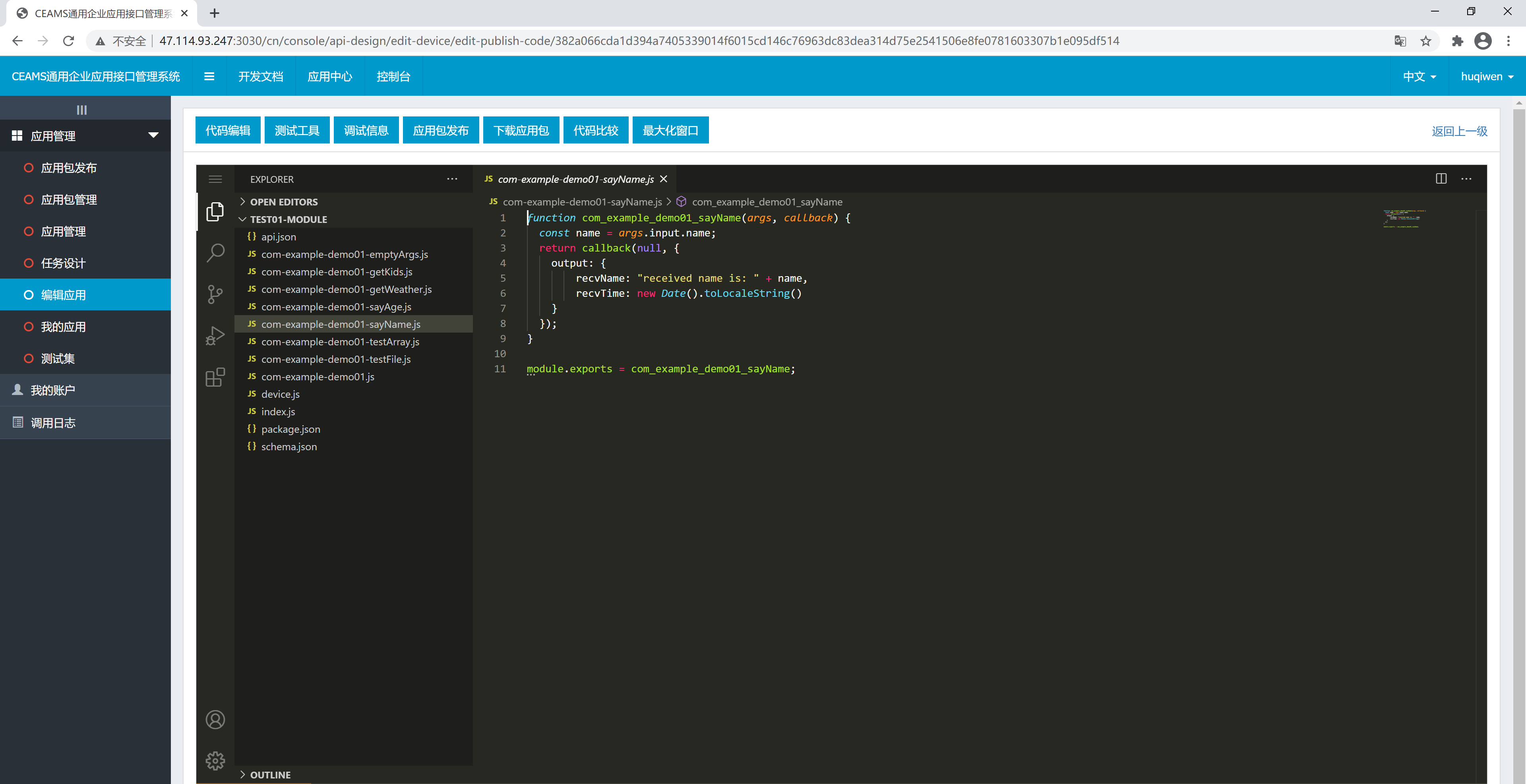Select 应用包管理 in the sidebar

click(85, 199)
